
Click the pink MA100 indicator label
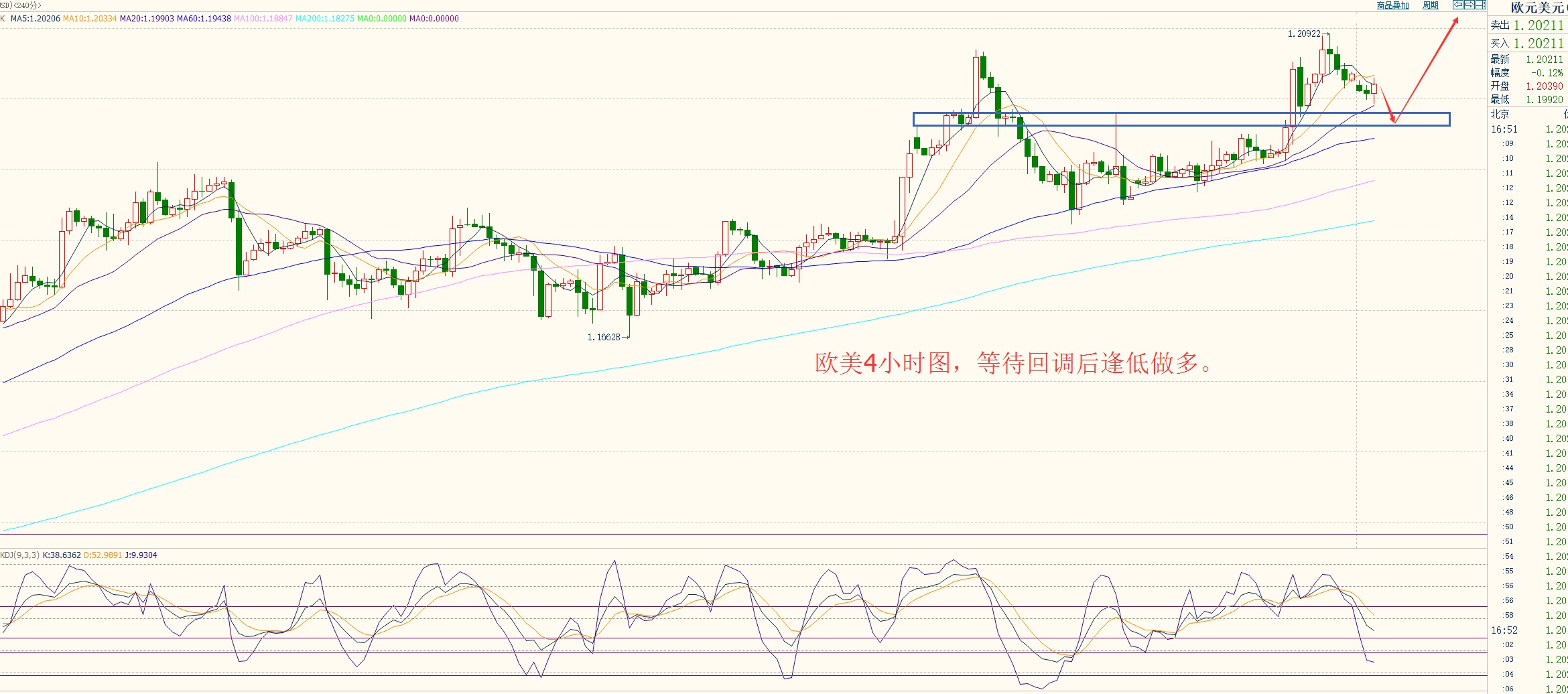point(263,19)
